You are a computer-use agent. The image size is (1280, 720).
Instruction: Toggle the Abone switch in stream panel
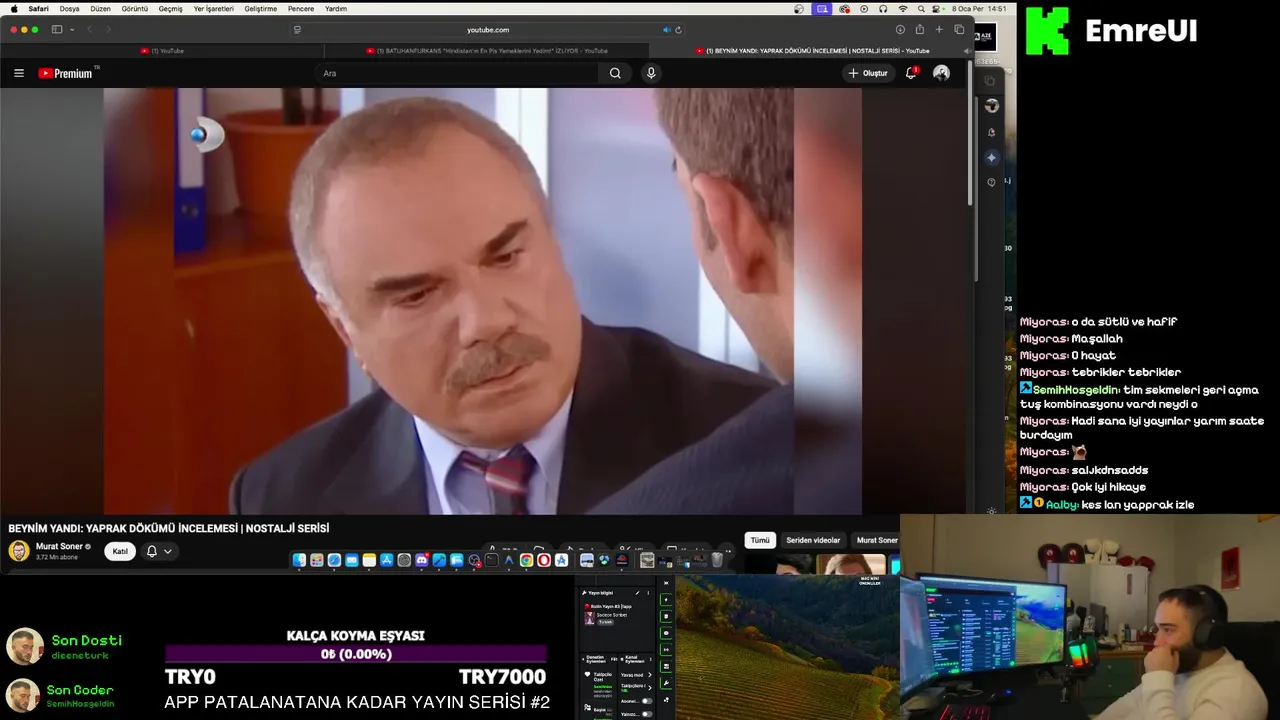[646, 700]
